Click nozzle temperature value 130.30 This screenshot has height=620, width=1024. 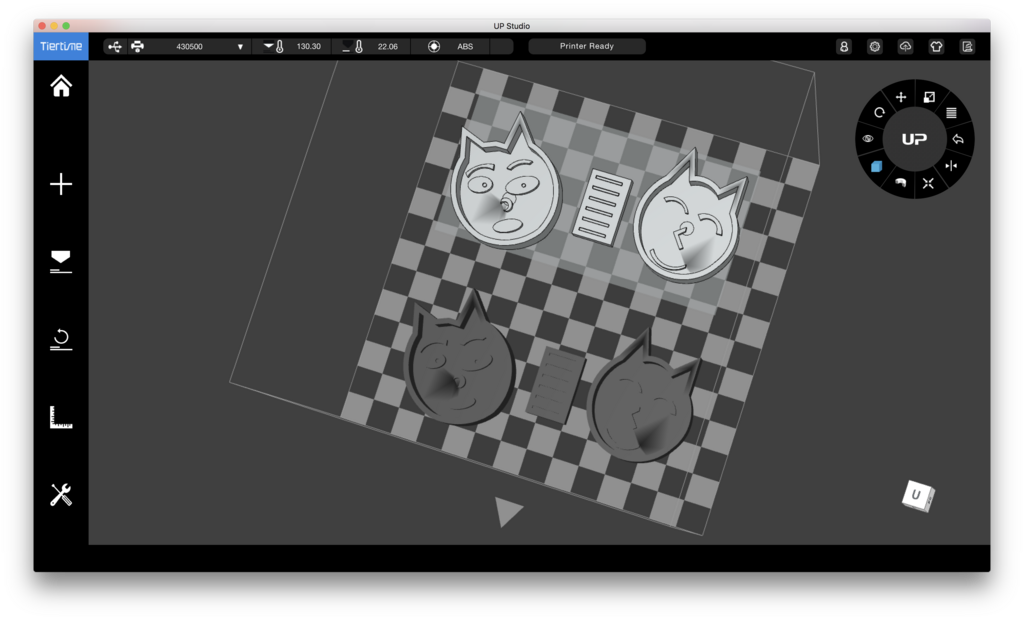[308, 46]
